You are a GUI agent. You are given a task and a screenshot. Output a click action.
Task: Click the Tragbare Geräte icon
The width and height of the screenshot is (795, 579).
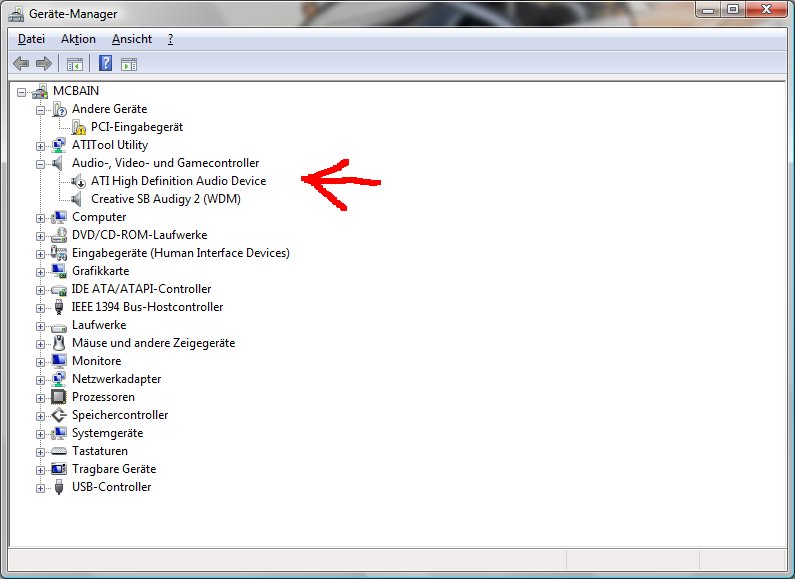point(59,469)
